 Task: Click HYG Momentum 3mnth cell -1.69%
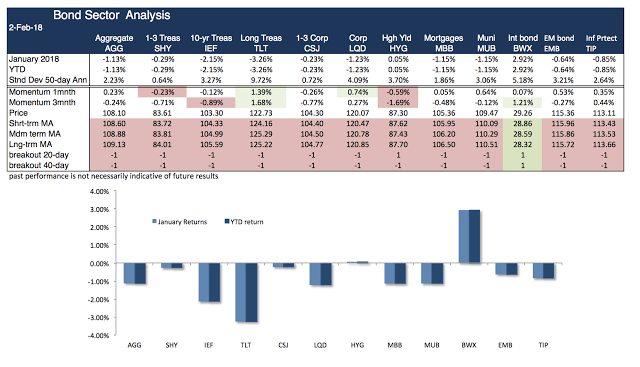398,103
